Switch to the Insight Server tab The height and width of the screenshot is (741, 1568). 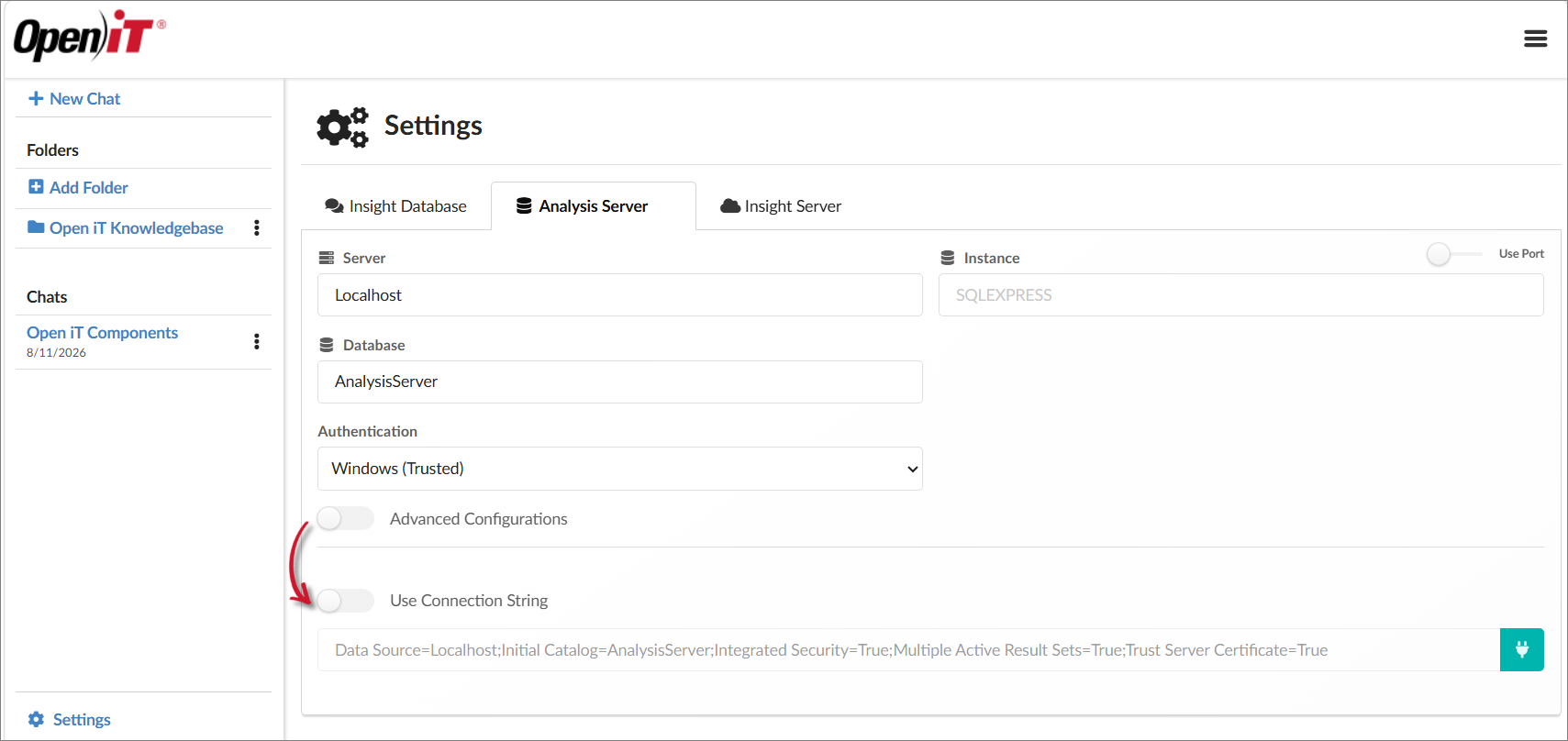click(x=781, y=206)
